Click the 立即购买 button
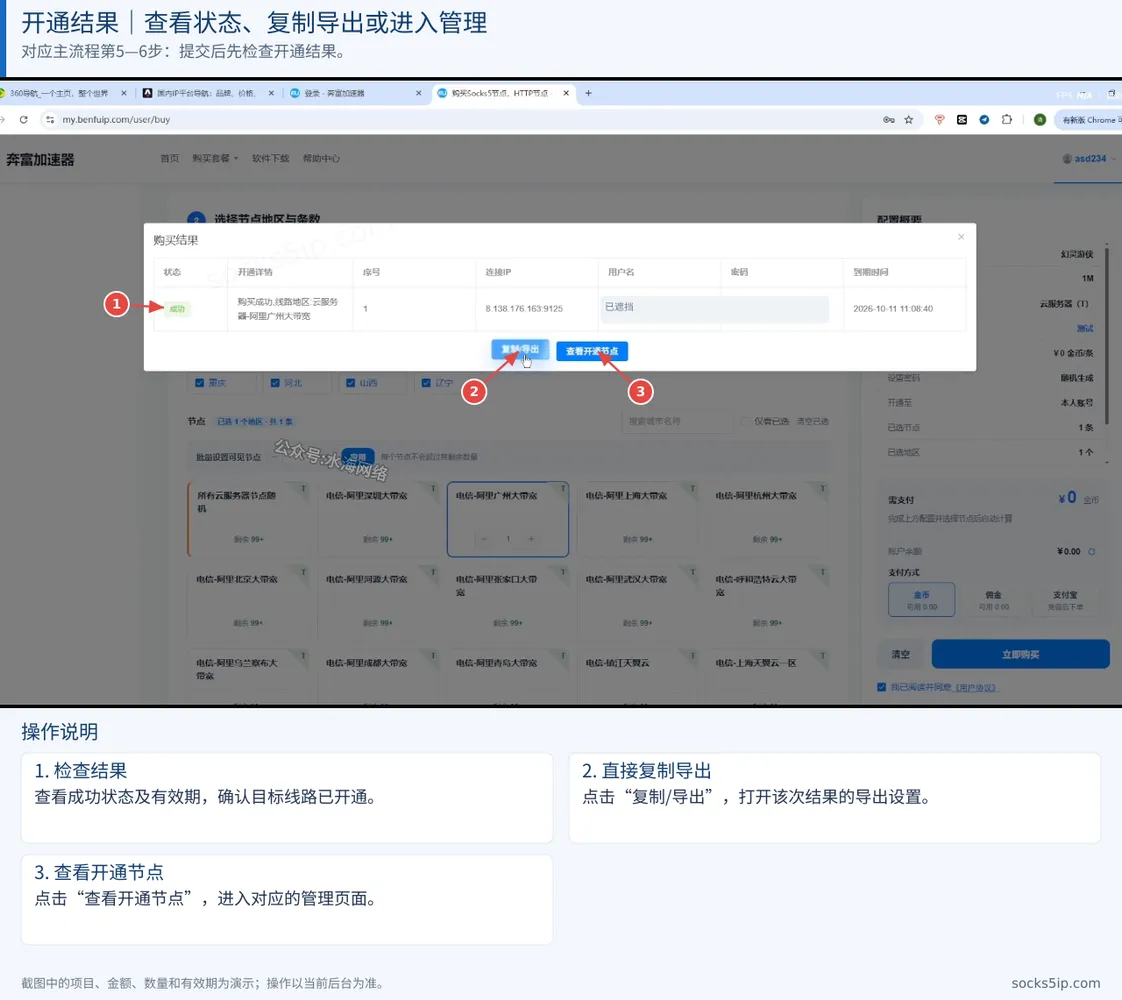The height and width of the screenshot is (1000, 1122). tap(1020, 655)
